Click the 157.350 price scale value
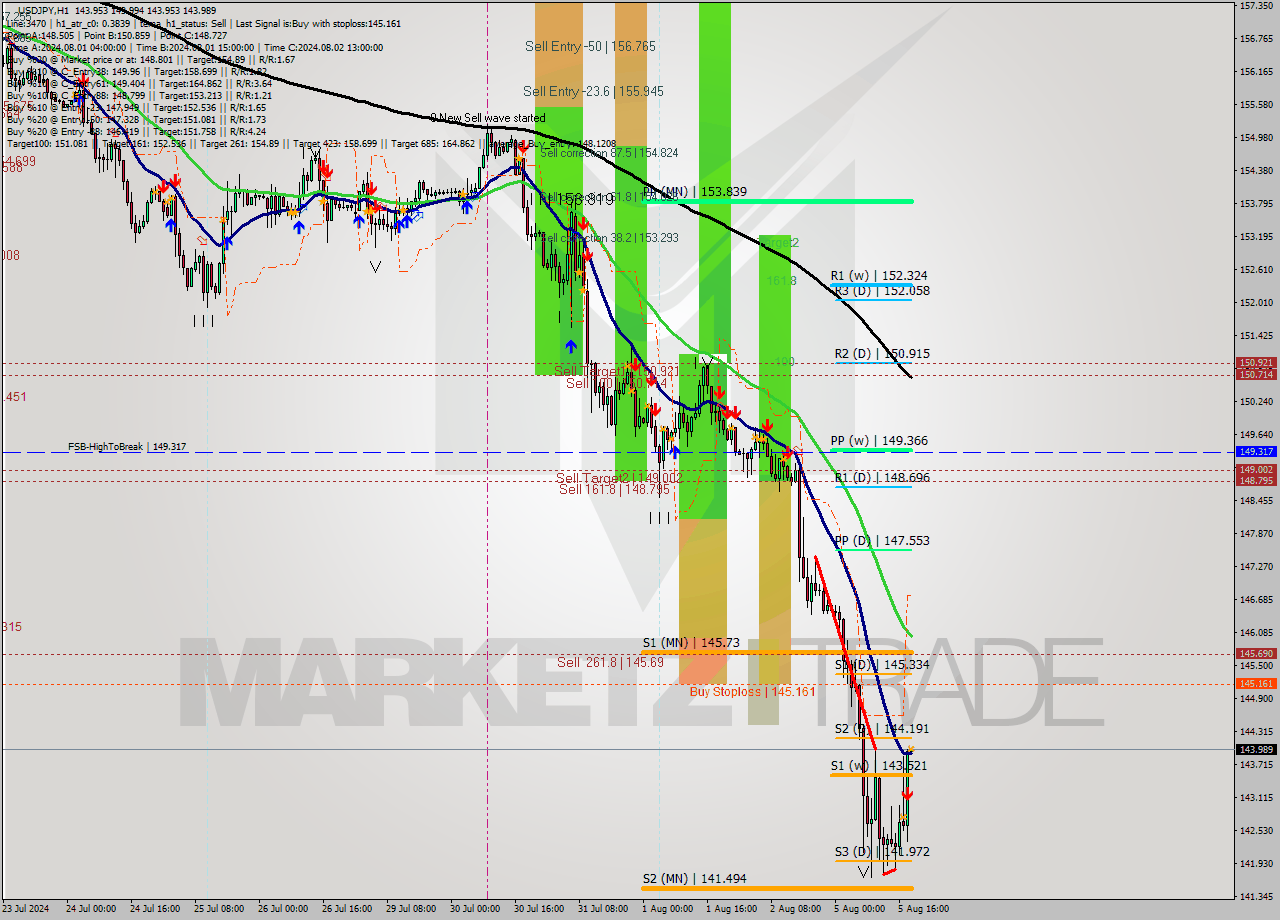The width and height of the screenshot is (1280, 920). pyautogui.click(x=1256, y=6)
